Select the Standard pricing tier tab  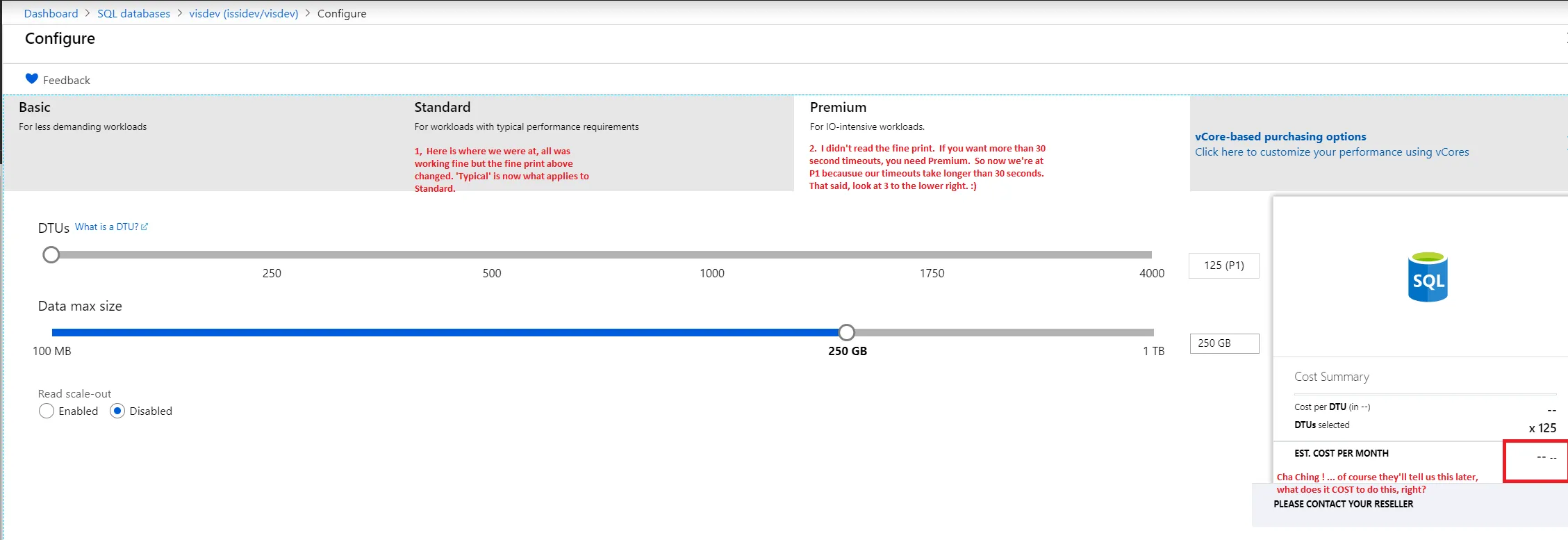pyautogui.click(x=596, y=143)
